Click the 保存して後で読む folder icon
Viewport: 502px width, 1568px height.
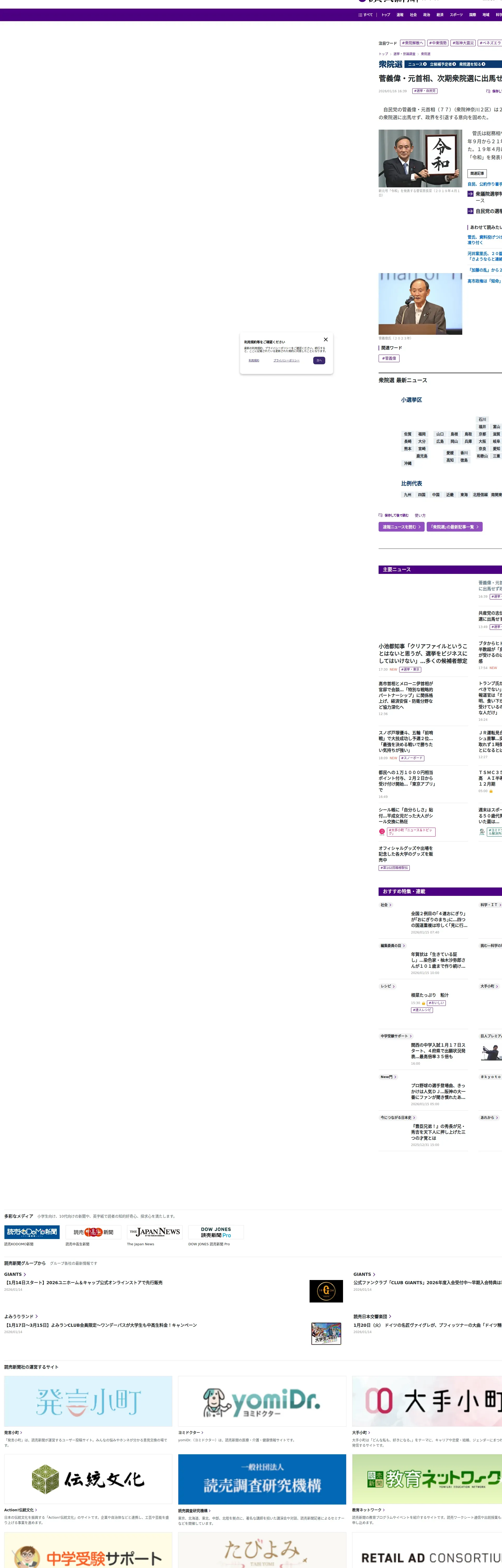click(x=381, y=515)
